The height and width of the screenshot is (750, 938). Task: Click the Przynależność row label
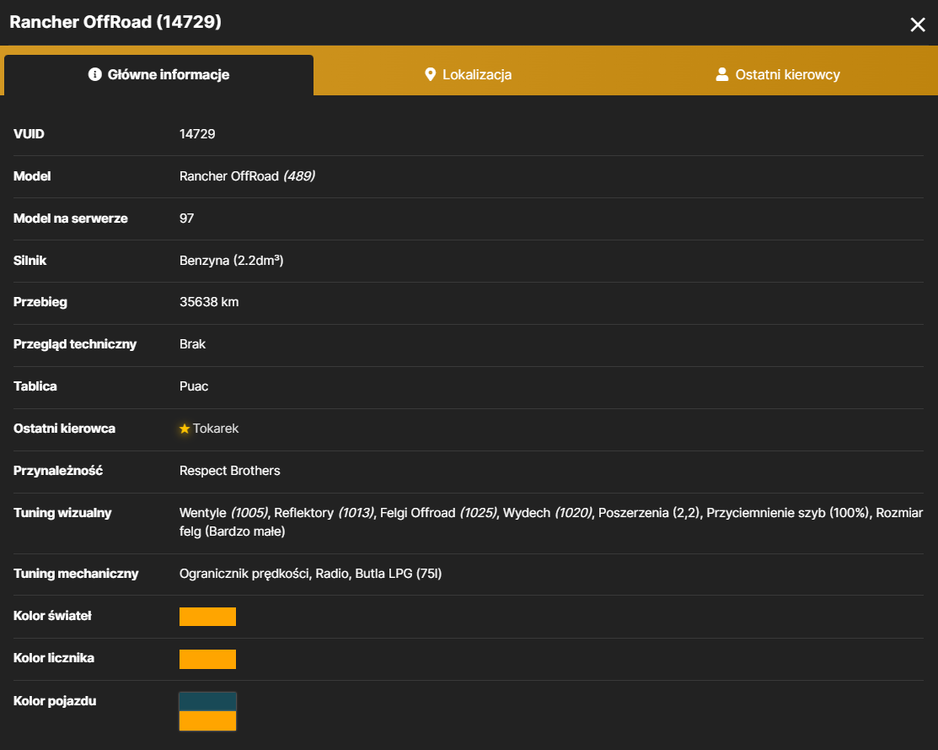pyautogui.click(x=58, y=471)
